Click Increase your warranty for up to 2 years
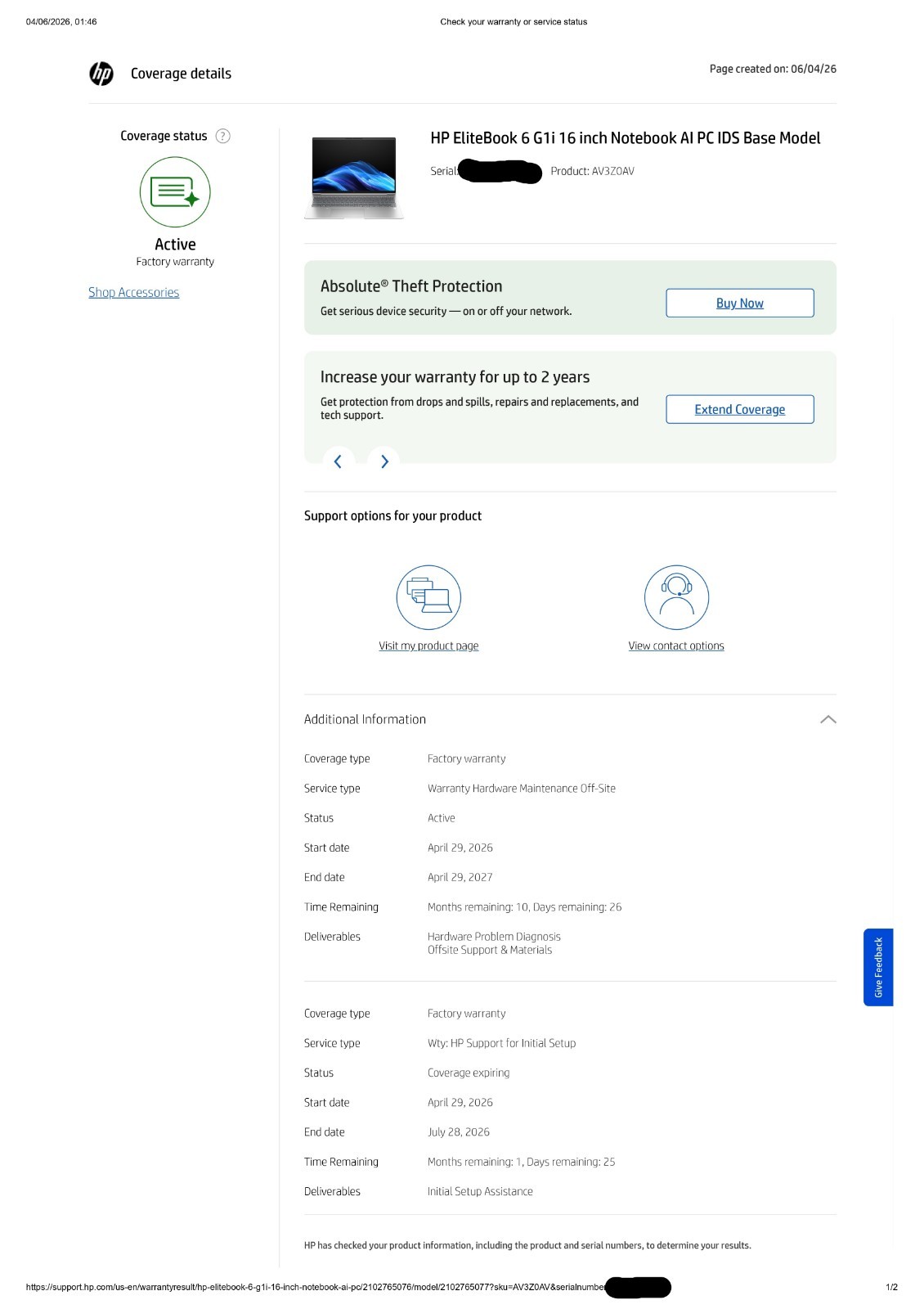The height and width of the screenshot is (1309, 924). (455, 377)
